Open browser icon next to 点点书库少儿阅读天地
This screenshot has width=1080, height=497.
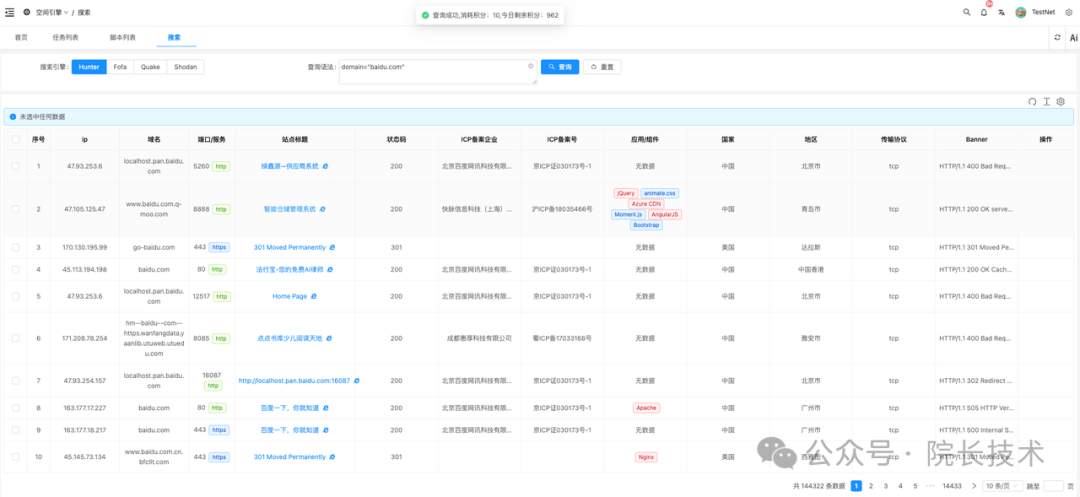(x=329, y=338)
